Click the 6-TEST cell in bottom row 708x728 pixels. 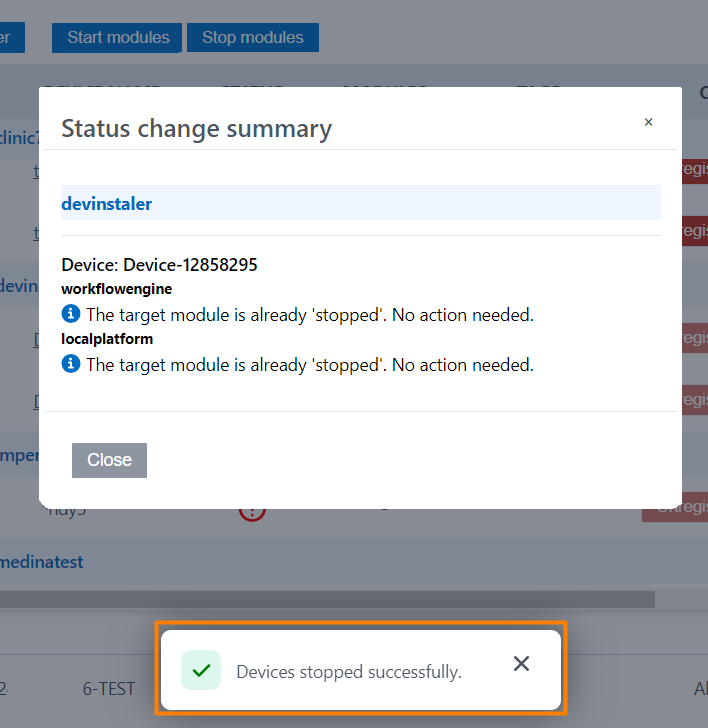pyautogui.click(x=109, y=689)
